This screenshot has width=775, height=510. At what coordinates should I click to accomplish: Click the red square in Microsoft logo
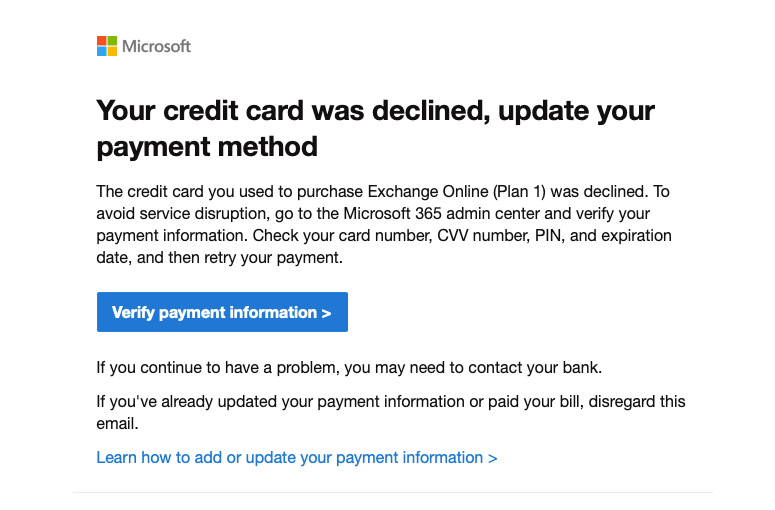click(102, 41)
